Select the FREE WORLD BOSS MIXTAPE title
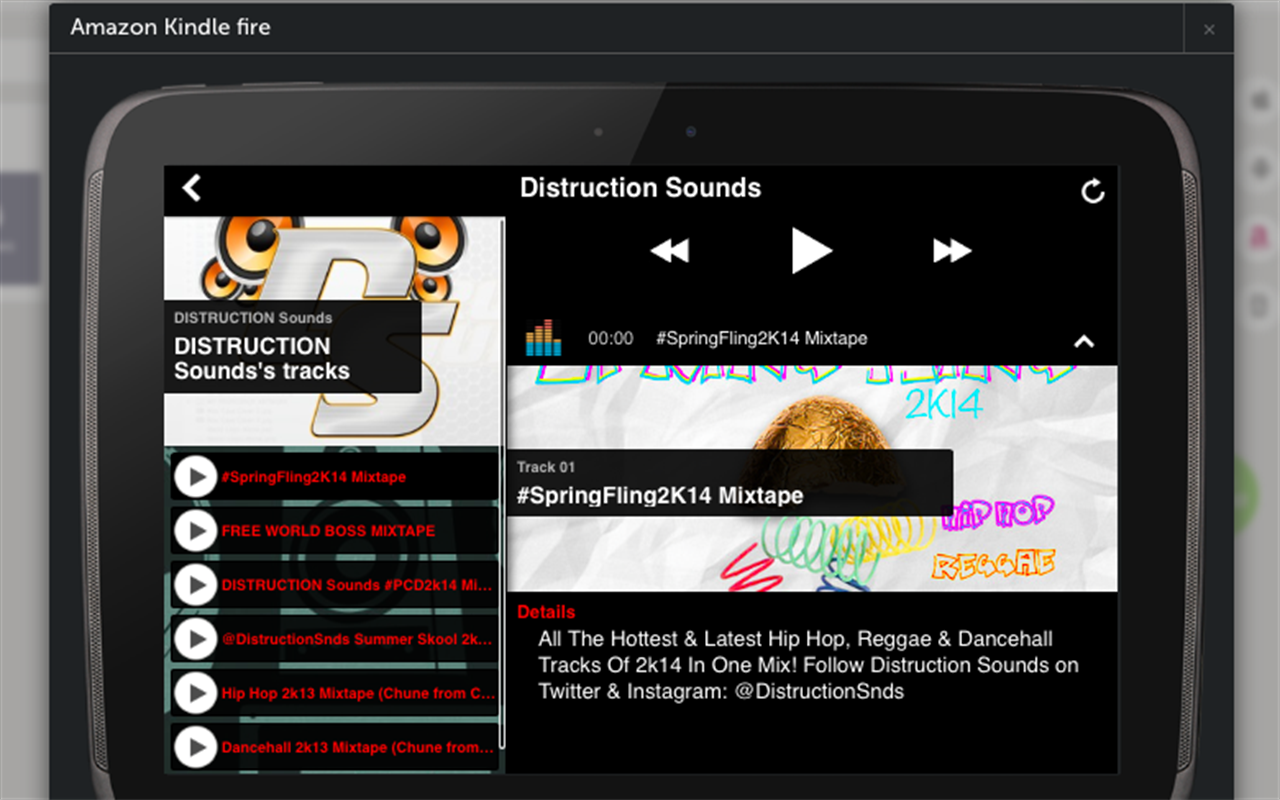1280x800 pixels. (x=328, y=531)
